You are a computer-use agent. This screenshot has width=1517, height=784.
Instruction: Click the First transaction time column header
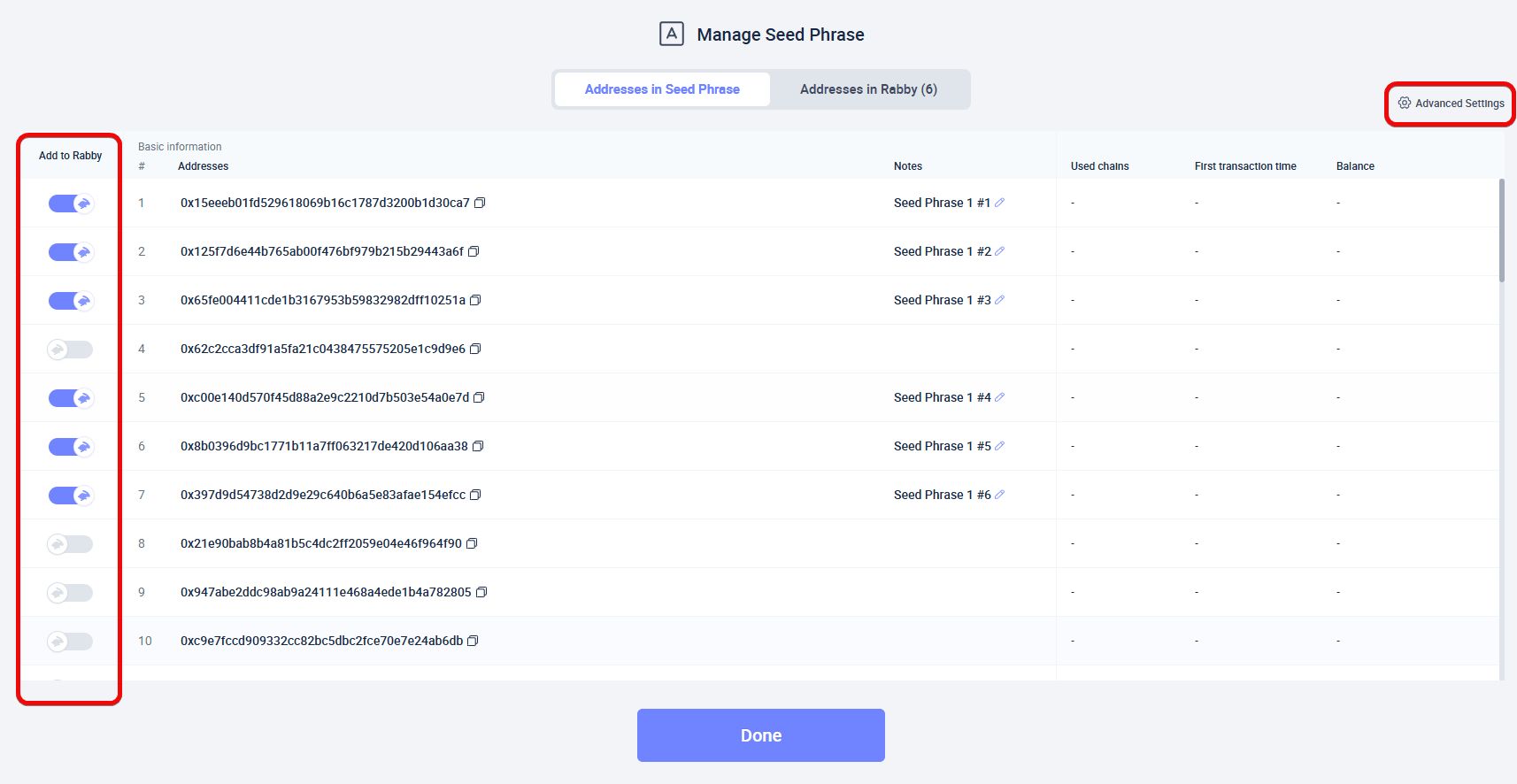click(x=1245, y=166)
